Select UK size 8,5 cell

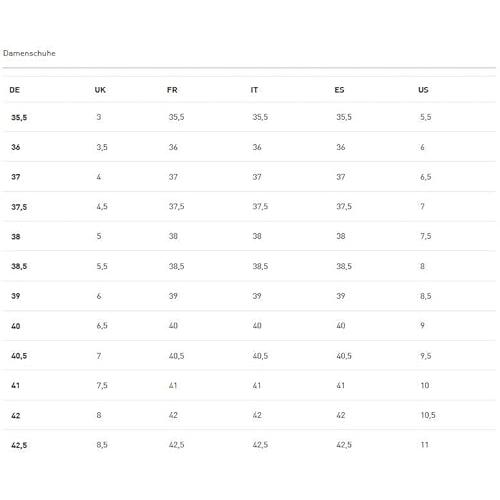tap(102, 445)
